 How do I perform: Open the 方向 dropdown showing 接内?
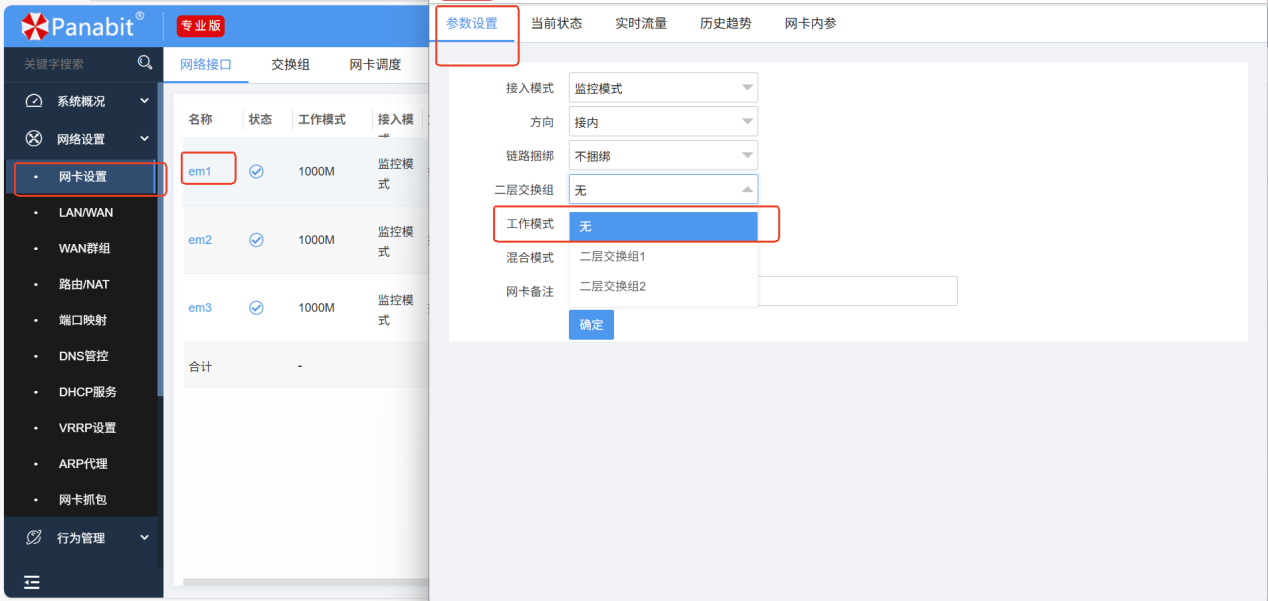(x=663, y=122)
